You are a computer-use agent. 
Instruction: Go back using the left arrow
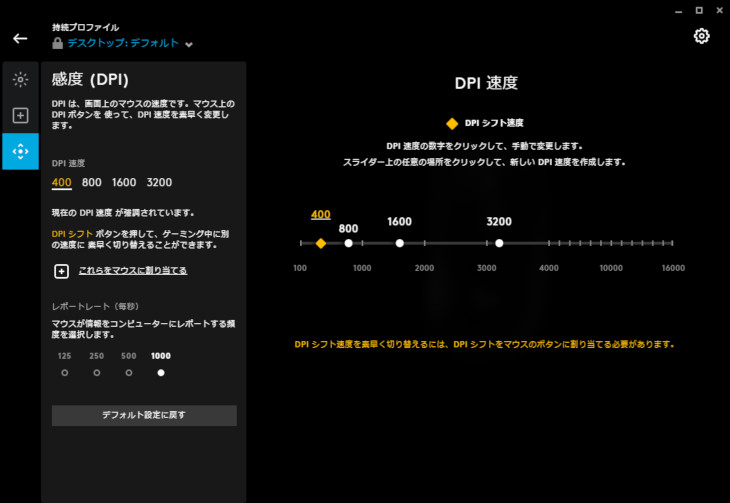pyautogui.click(x=20, y=39)
